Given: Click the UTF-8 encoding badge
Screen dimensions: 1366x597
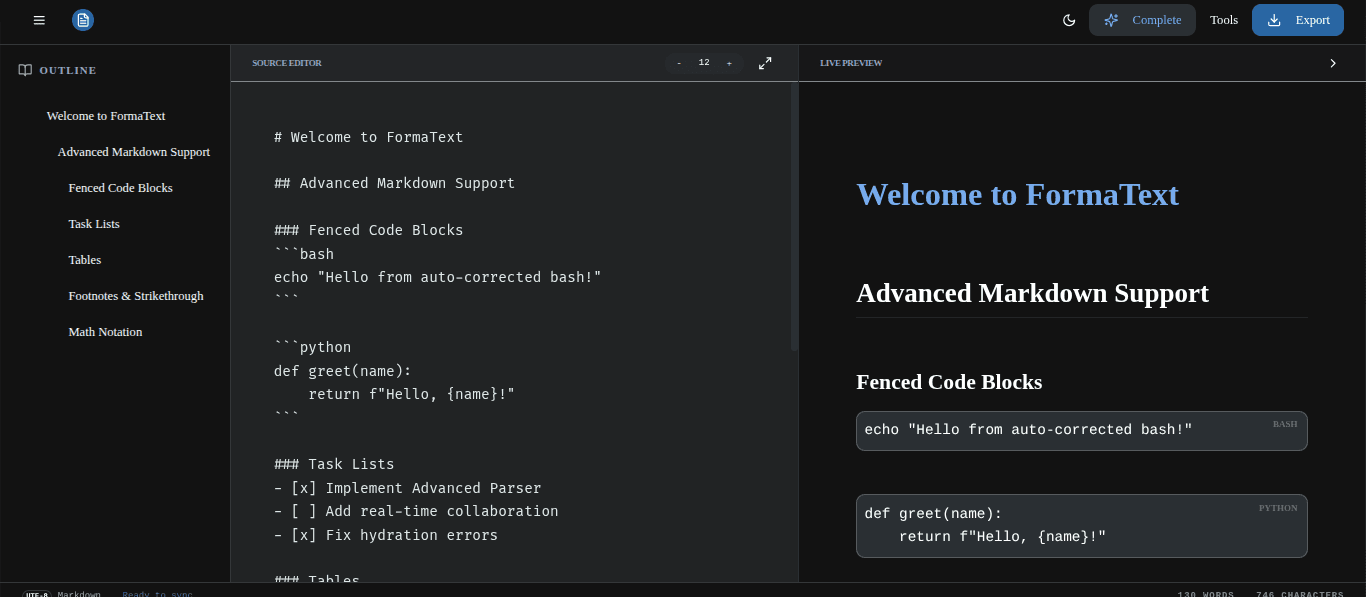Looking at the screenshot, I should pos(37,594).
